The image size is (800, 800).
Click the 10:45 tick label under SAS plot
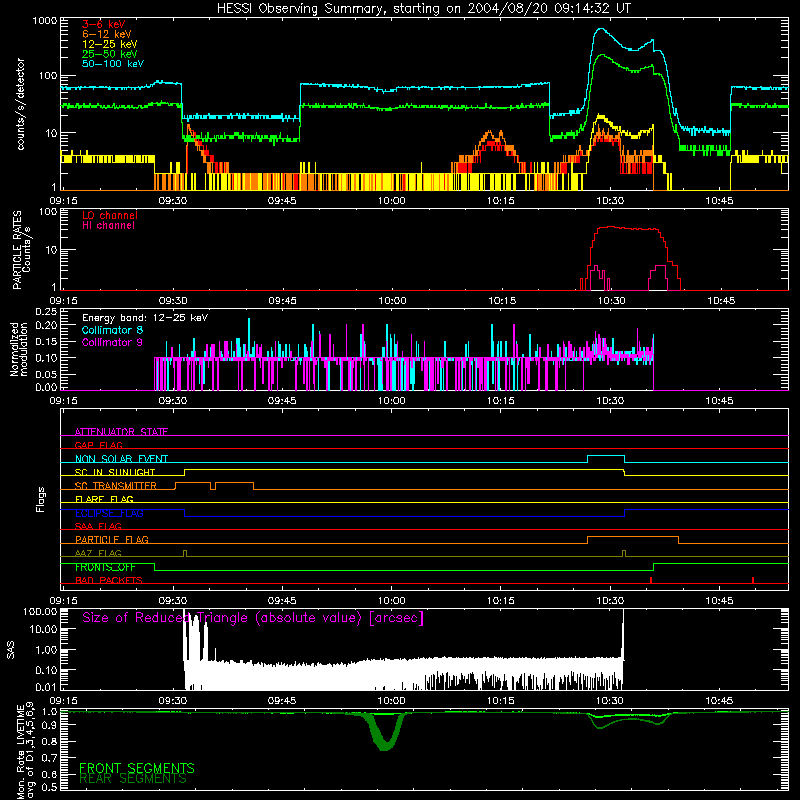719,701
